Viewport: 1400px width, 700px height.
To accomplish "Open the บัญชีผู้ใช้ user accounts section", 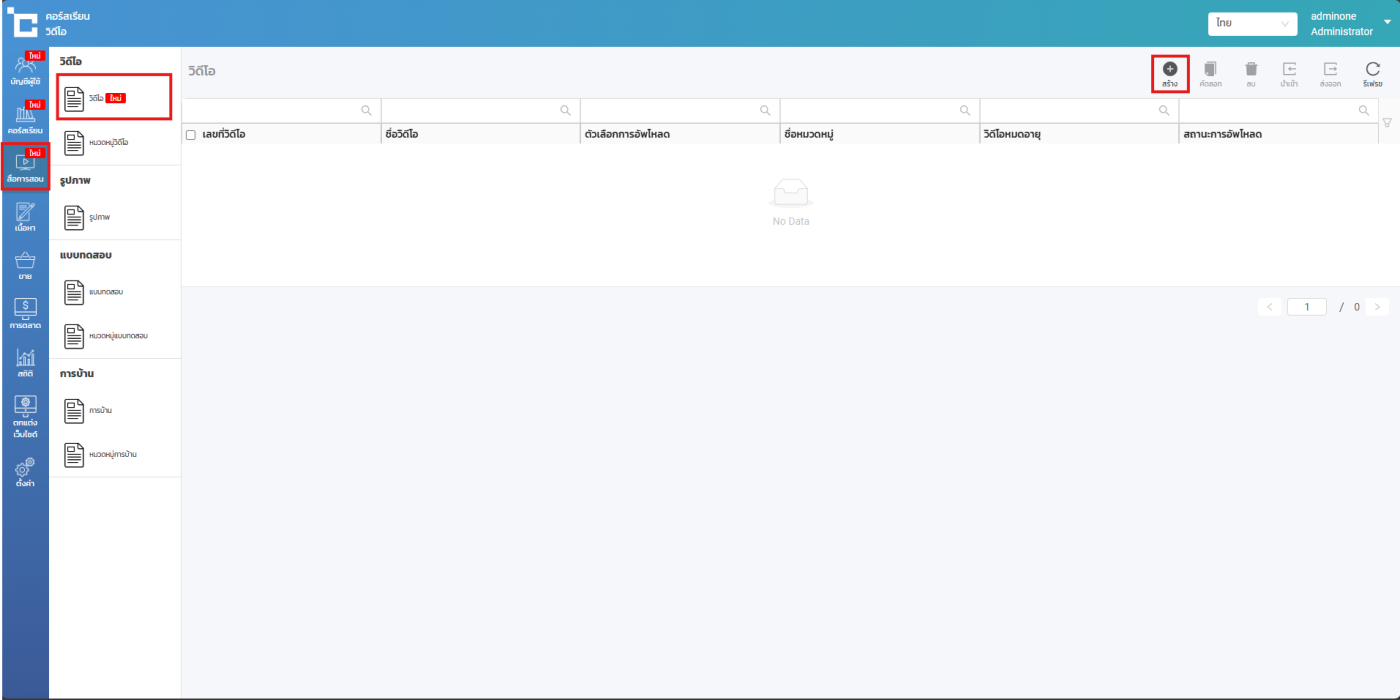I will [x=25, y=70].
